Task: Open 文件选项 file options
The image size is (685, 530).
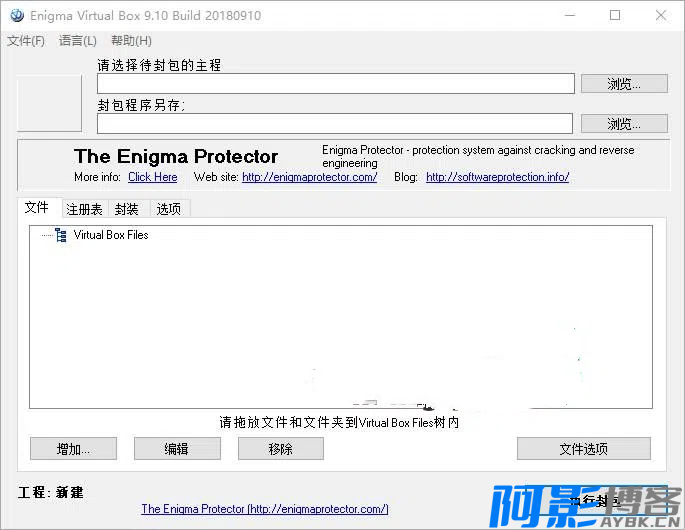Action: (x=584, y=449)
